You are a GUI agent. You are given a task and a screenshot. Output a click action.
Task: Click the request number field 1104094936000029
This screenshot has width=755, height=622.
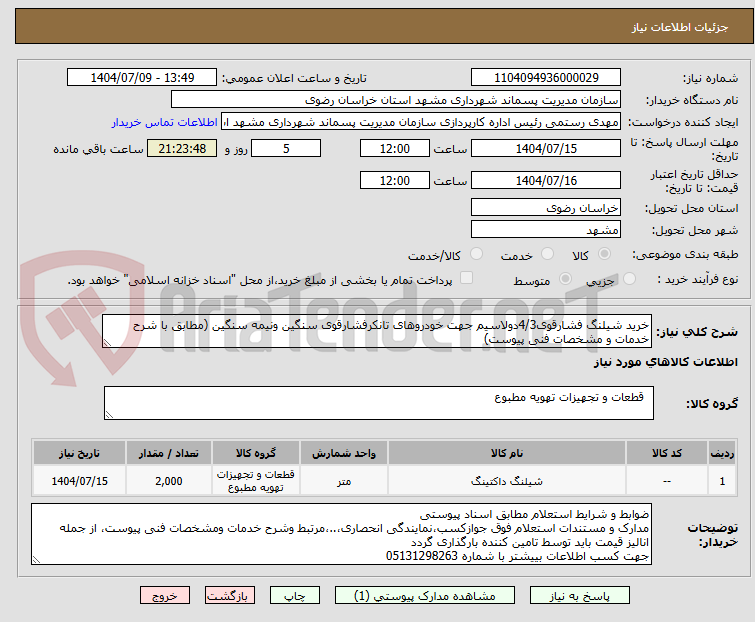[546, 78]
